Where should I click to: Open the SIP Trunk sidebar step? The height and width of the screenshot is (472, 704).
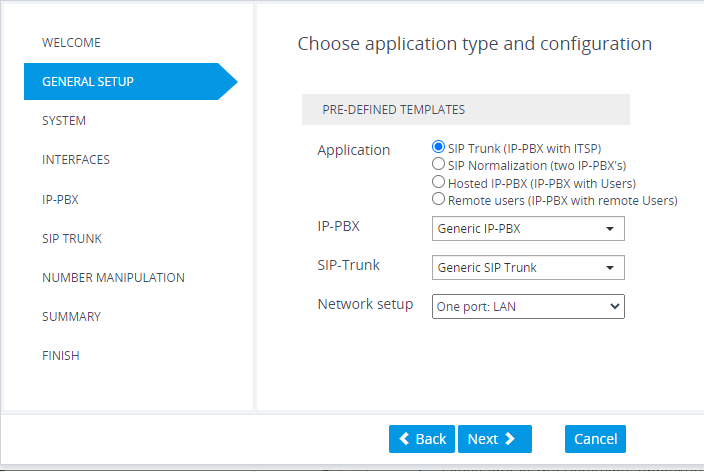click(x=72, y=239)
